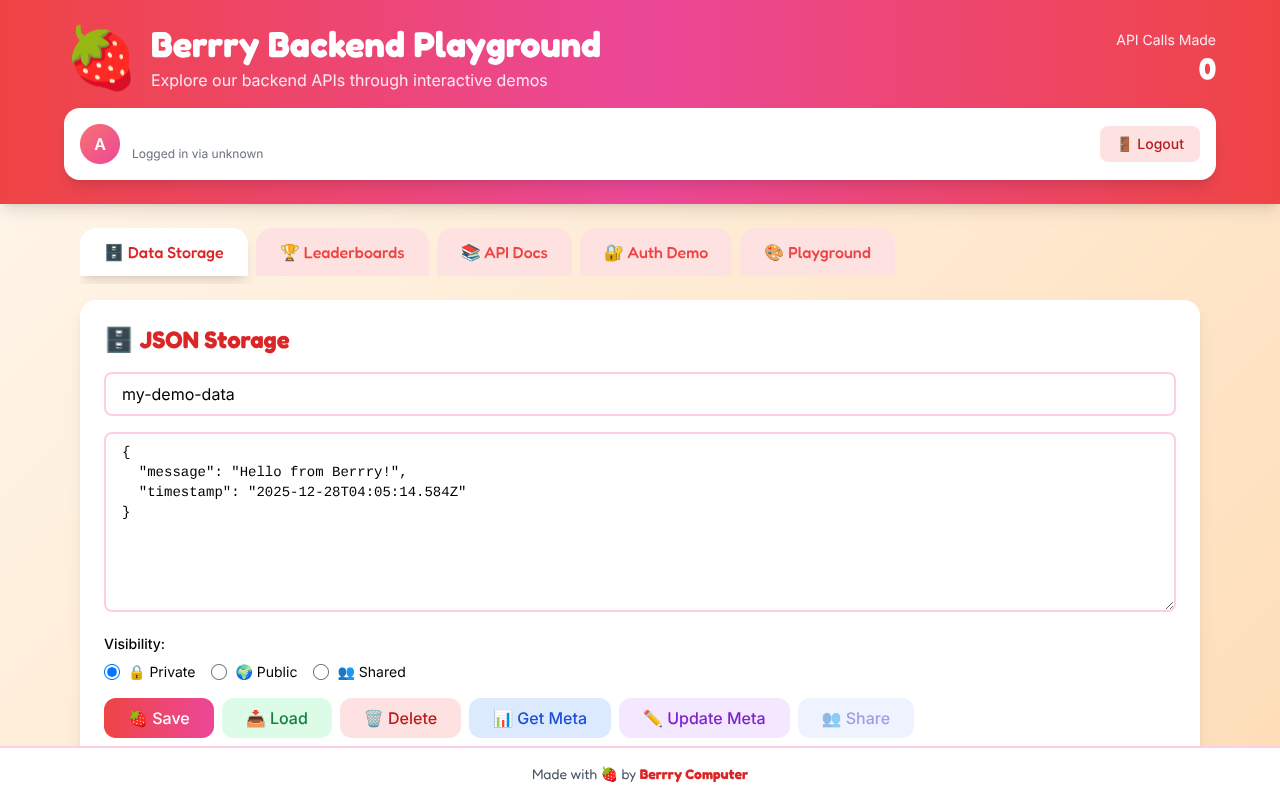Click the circular avatar marked A
The image size is (1280, 800).
pyautogui.click(x=99, y=144)
